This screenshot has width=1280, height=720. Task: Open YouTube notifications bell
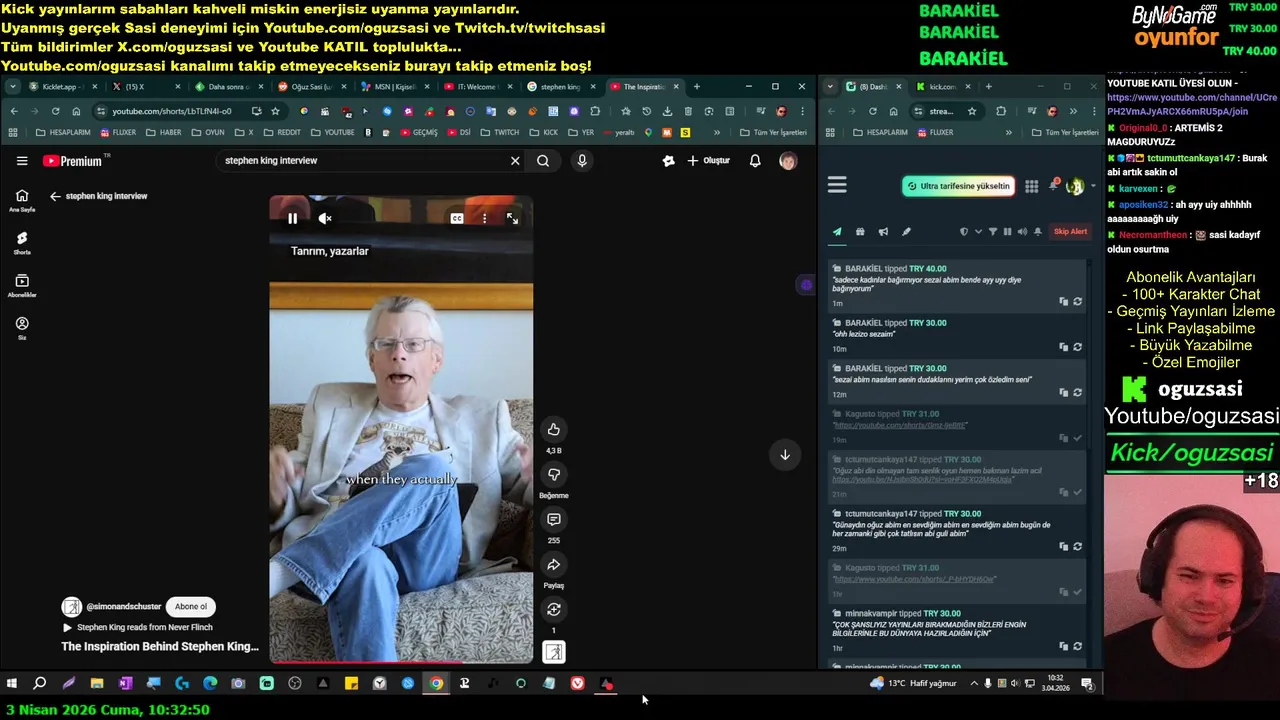(x=755, y=160)
